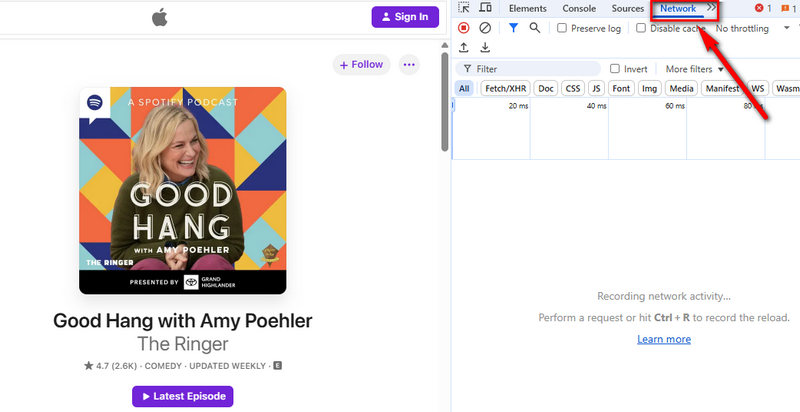Open the three-dot more options menu
800x412 pixels.
click(x=409, y=65)
